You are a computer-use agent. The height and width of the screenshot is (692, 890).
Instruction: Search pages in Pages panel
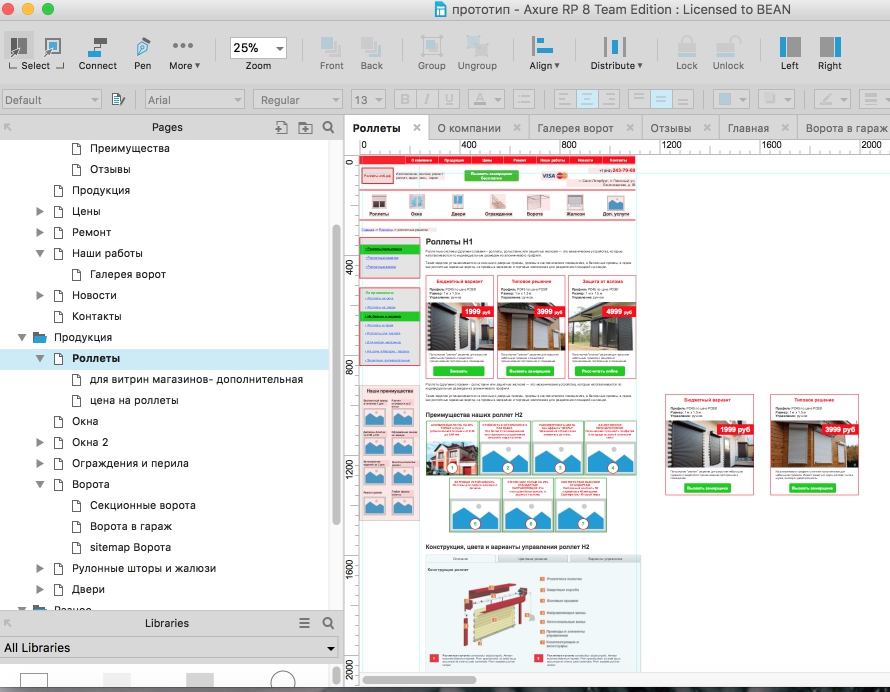point(328,127)
